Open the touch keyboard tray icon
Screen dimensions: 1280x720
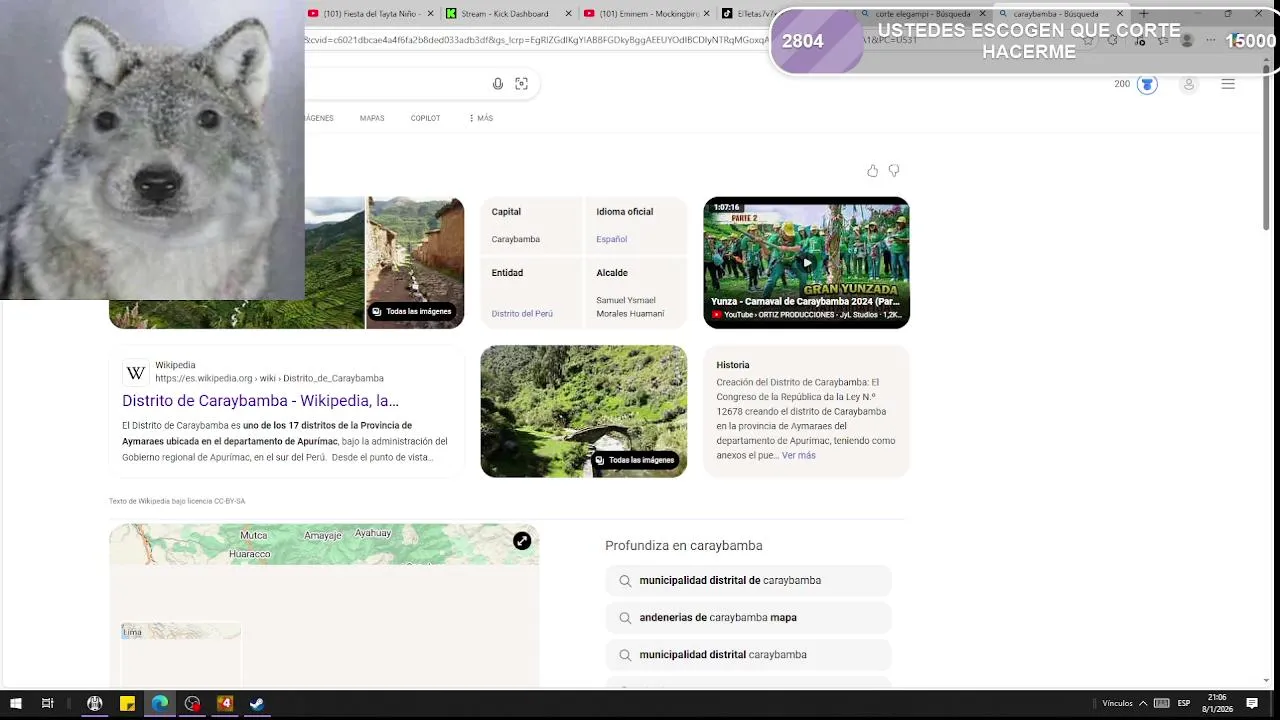click(x=1161, y=703)
